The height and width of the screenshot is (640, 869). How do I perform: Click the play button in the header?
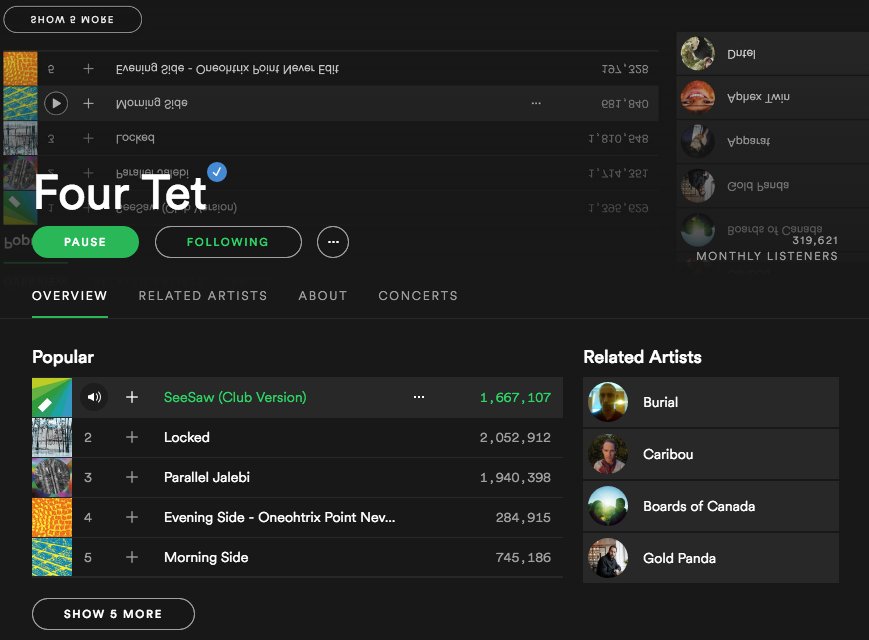(x=56, y=103)
